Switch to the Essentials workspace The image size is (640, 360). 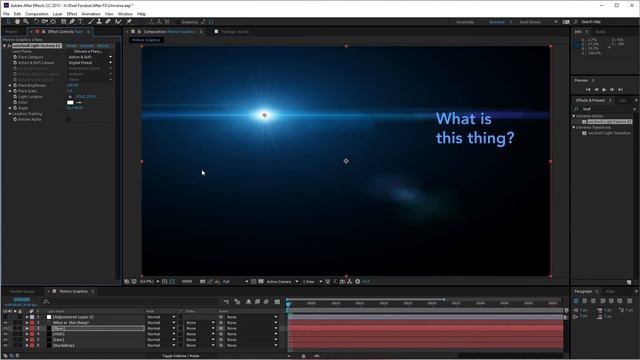point(465,22)
